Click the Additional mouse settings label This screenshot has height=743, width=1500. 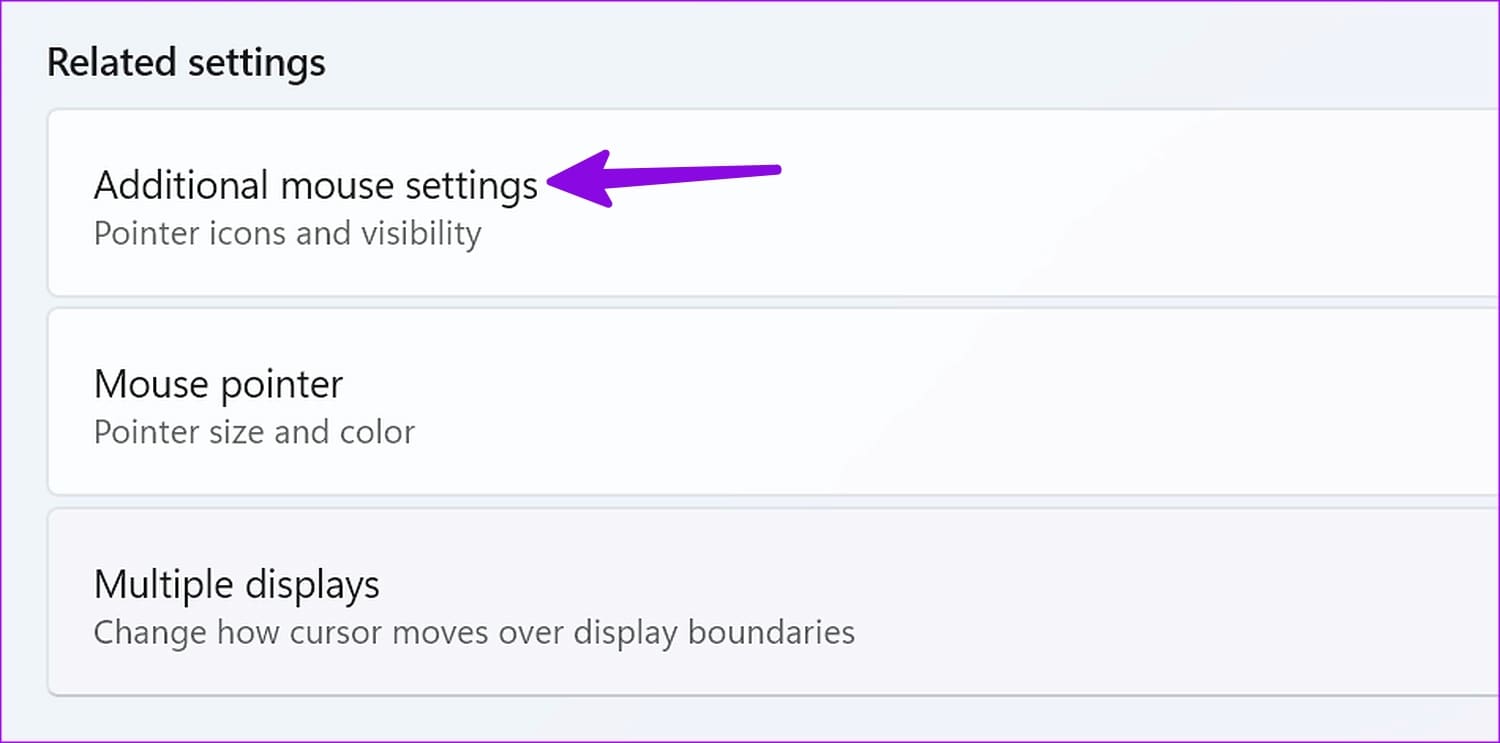(x=314, y=185)
